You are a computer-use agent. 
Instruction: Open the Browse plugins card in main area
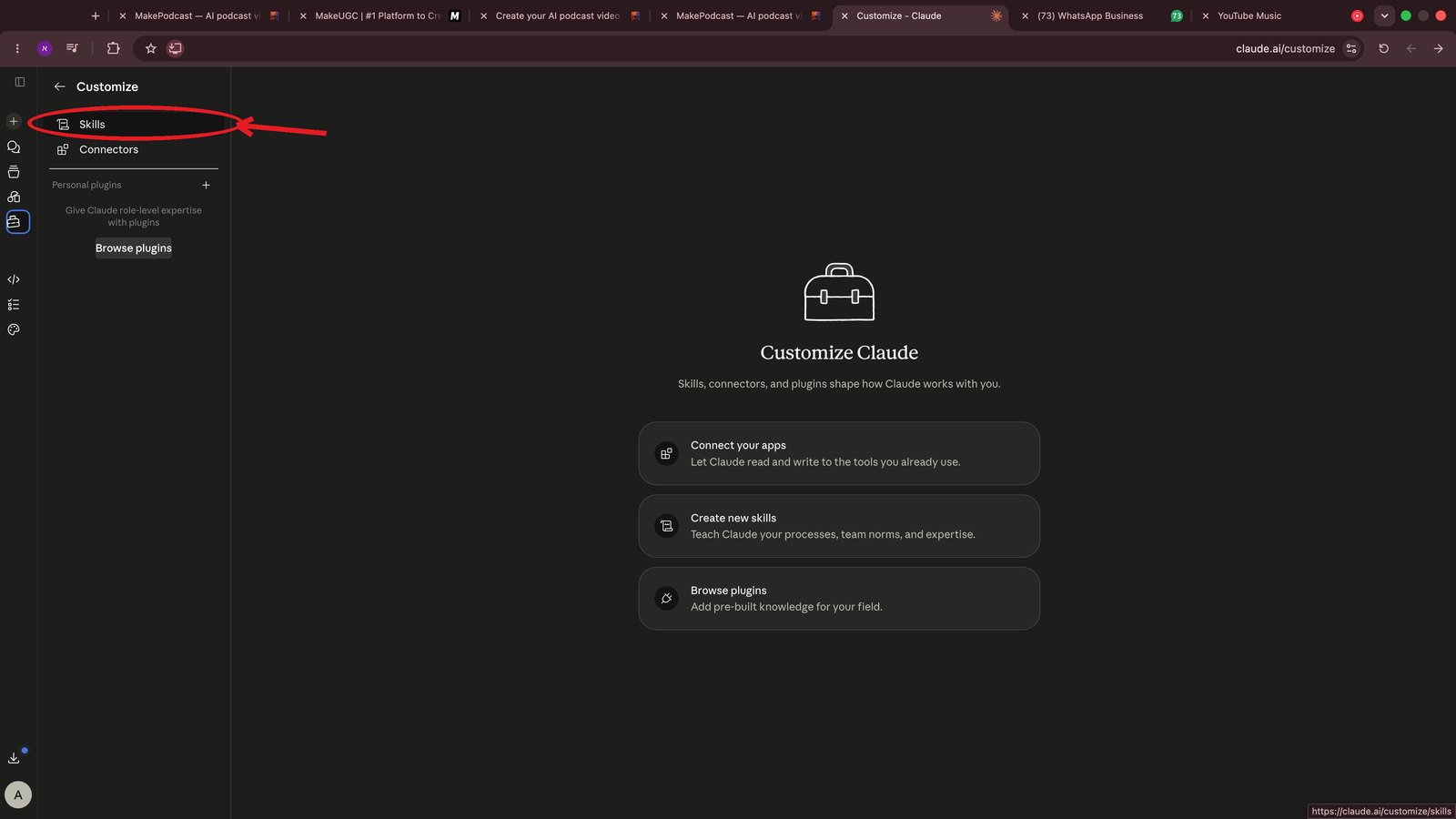click(x=839, y=599)
